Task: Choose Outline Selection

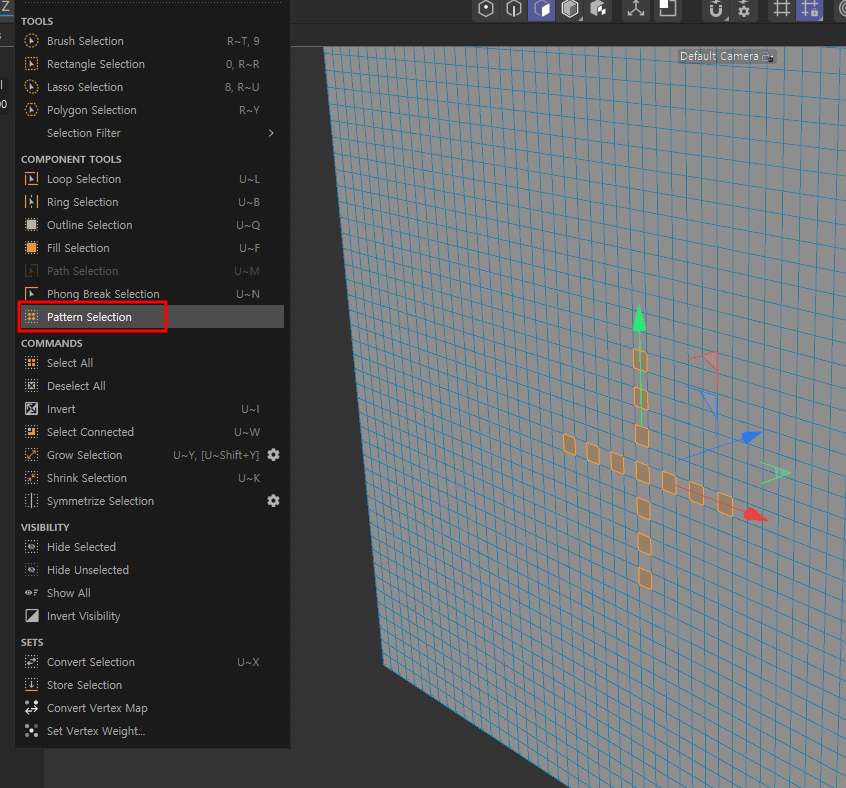Action: [x=153, y=225]
